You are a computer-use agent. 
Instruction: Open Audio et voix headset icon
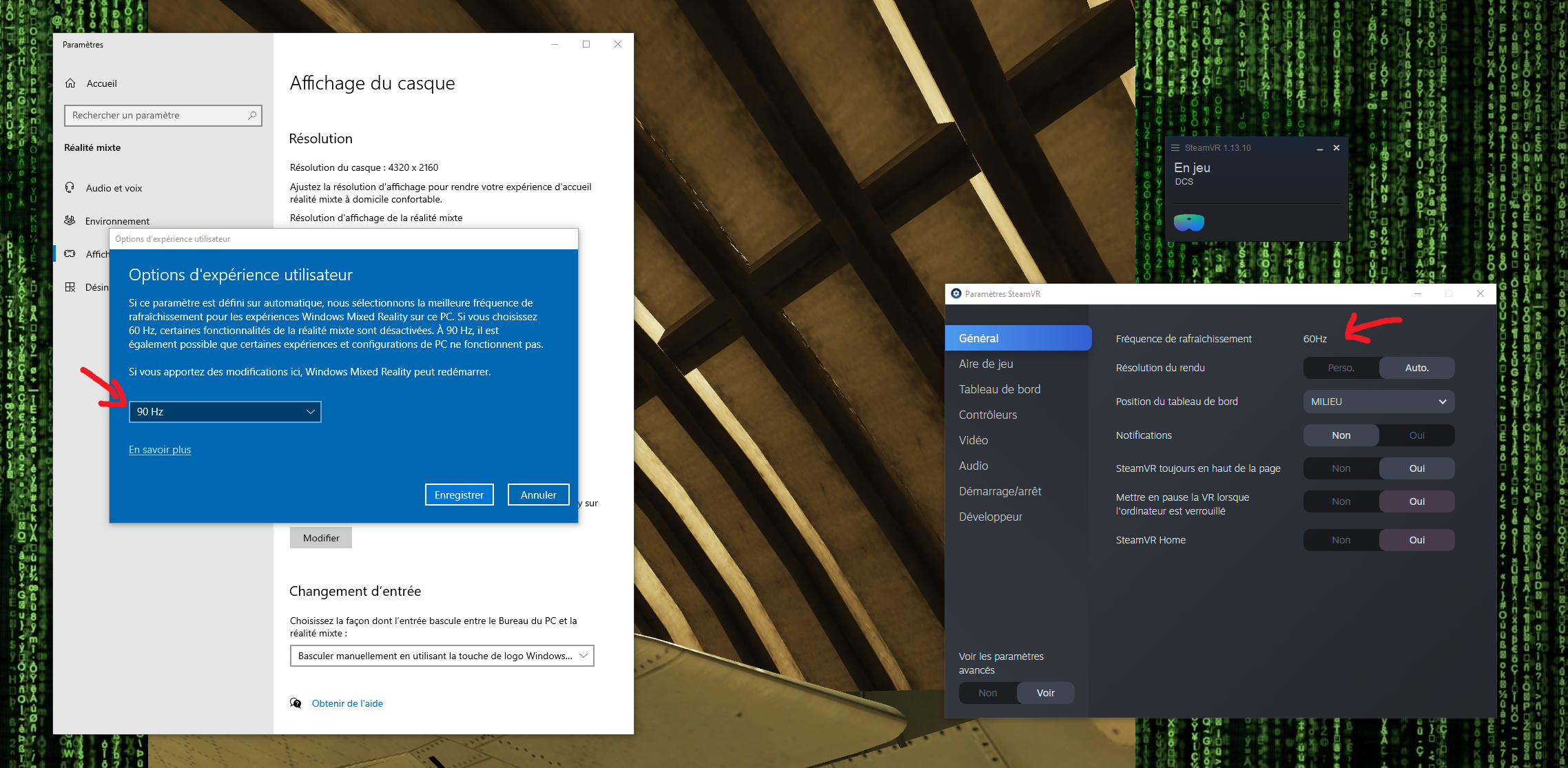click(x=70, y=187)
